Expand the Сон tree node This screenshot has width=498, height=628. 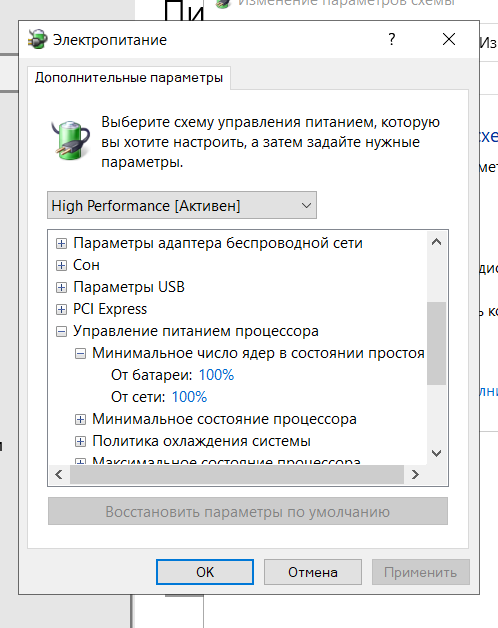point(61,265)
